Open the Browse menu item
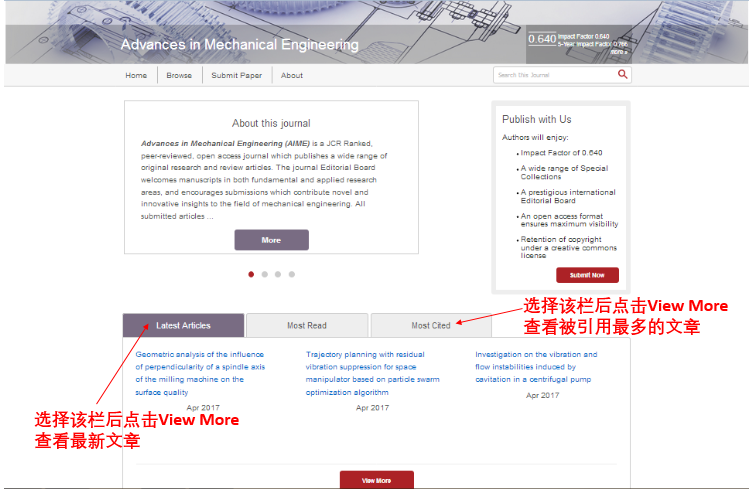The image size is (752, 489). (179, 76)
